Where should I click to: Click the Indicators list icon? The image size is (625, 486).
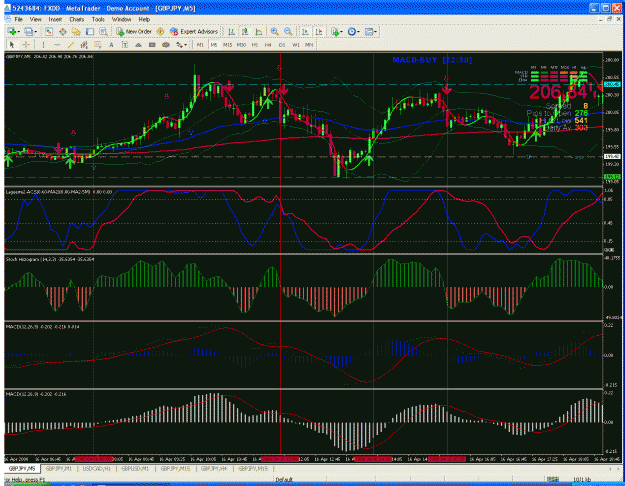(335, 32)
